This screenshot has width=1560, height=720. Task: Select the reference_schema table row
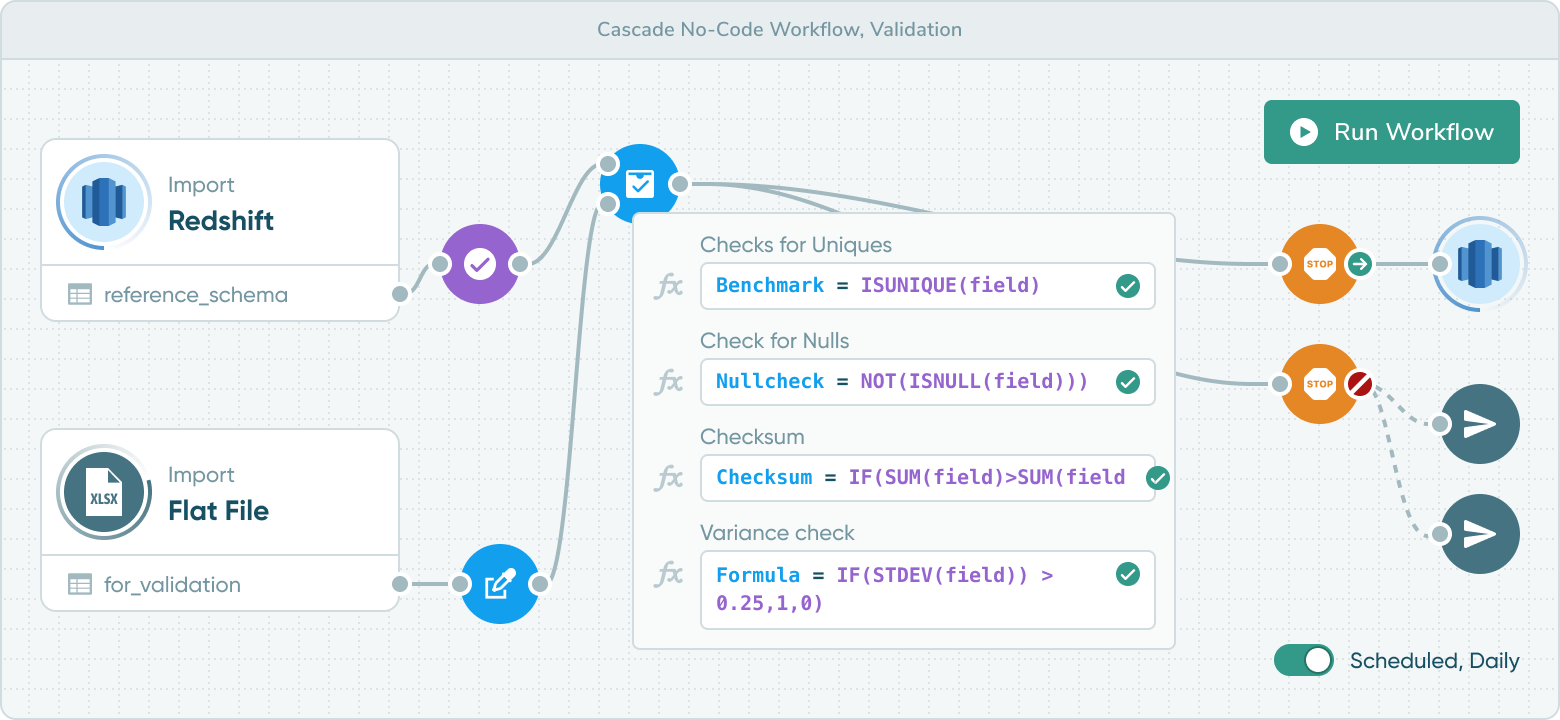click(x=220, y=294)
